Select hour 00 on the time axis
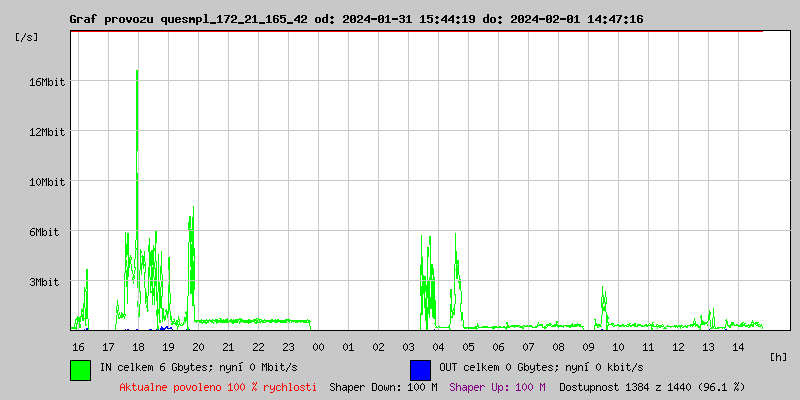 (318, 346)
